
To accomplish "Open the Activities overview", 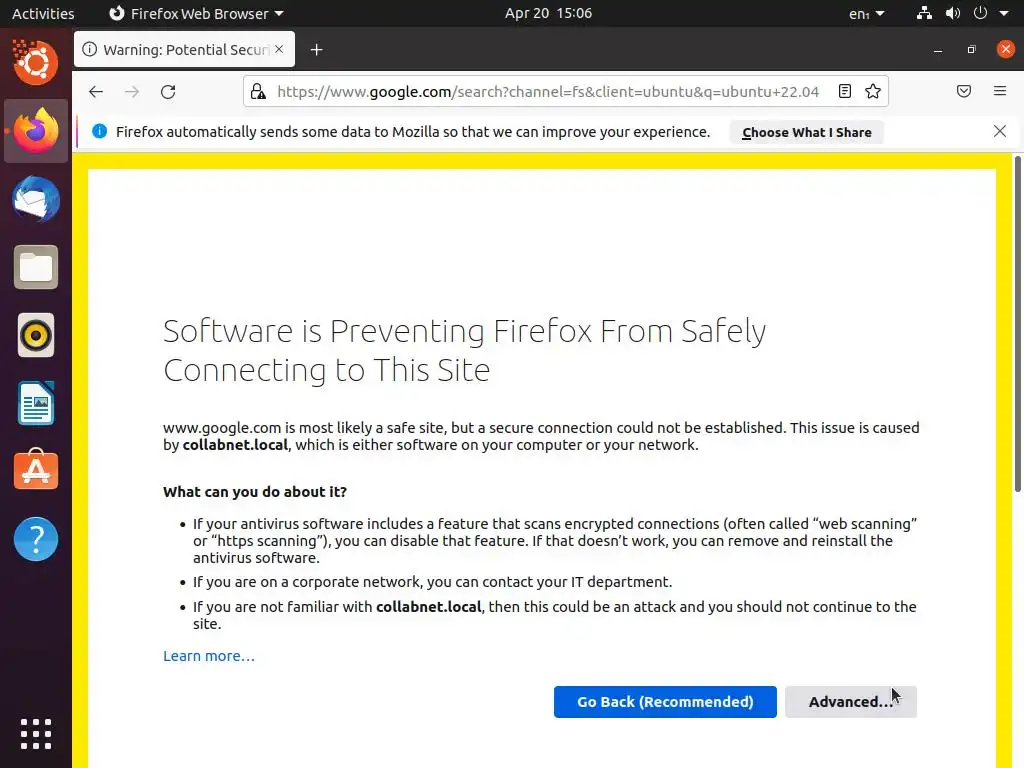I will point(43,14).
